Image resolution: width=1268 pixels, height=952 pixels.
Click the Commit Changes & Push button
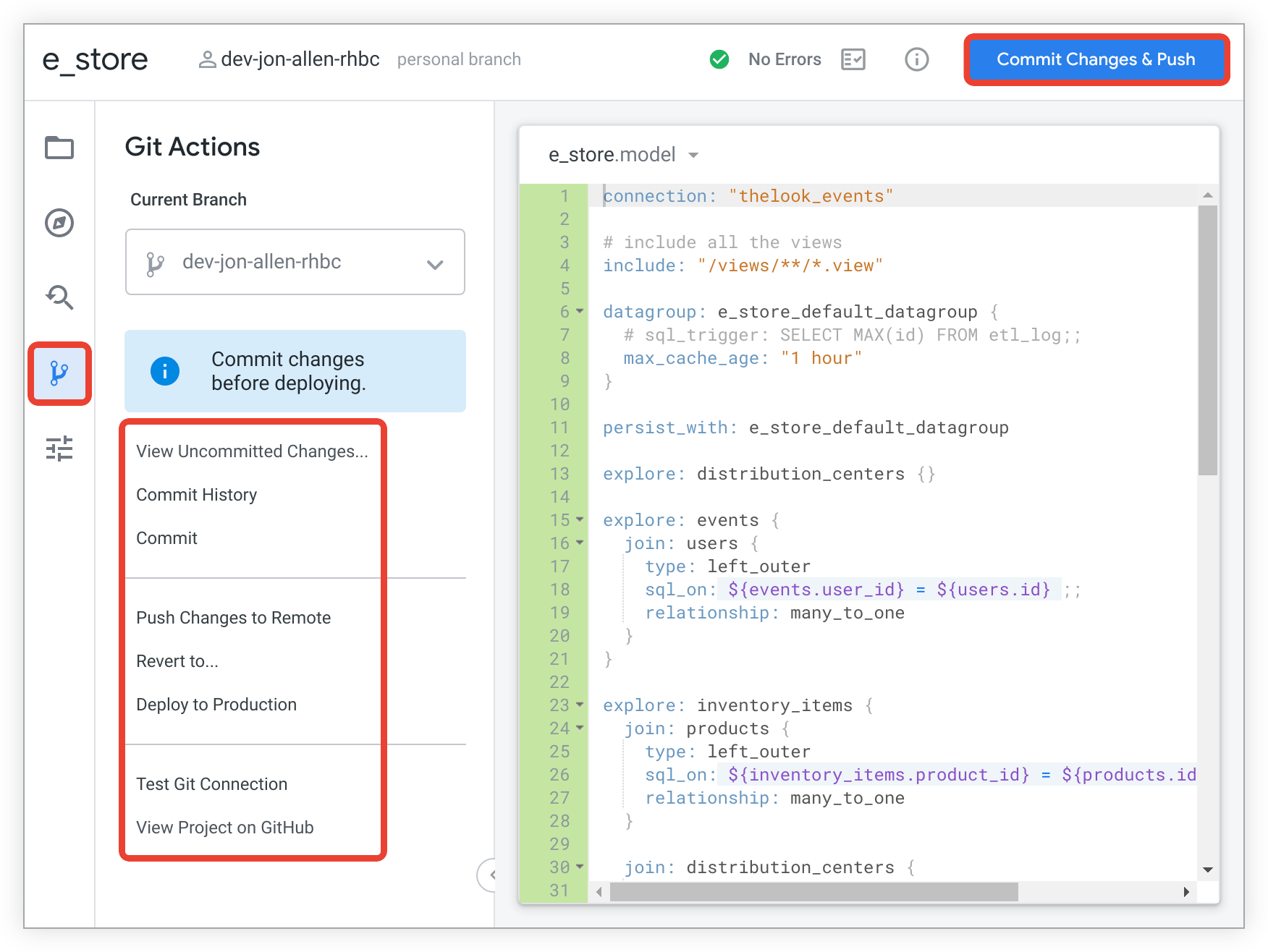tap(1096, 59)
